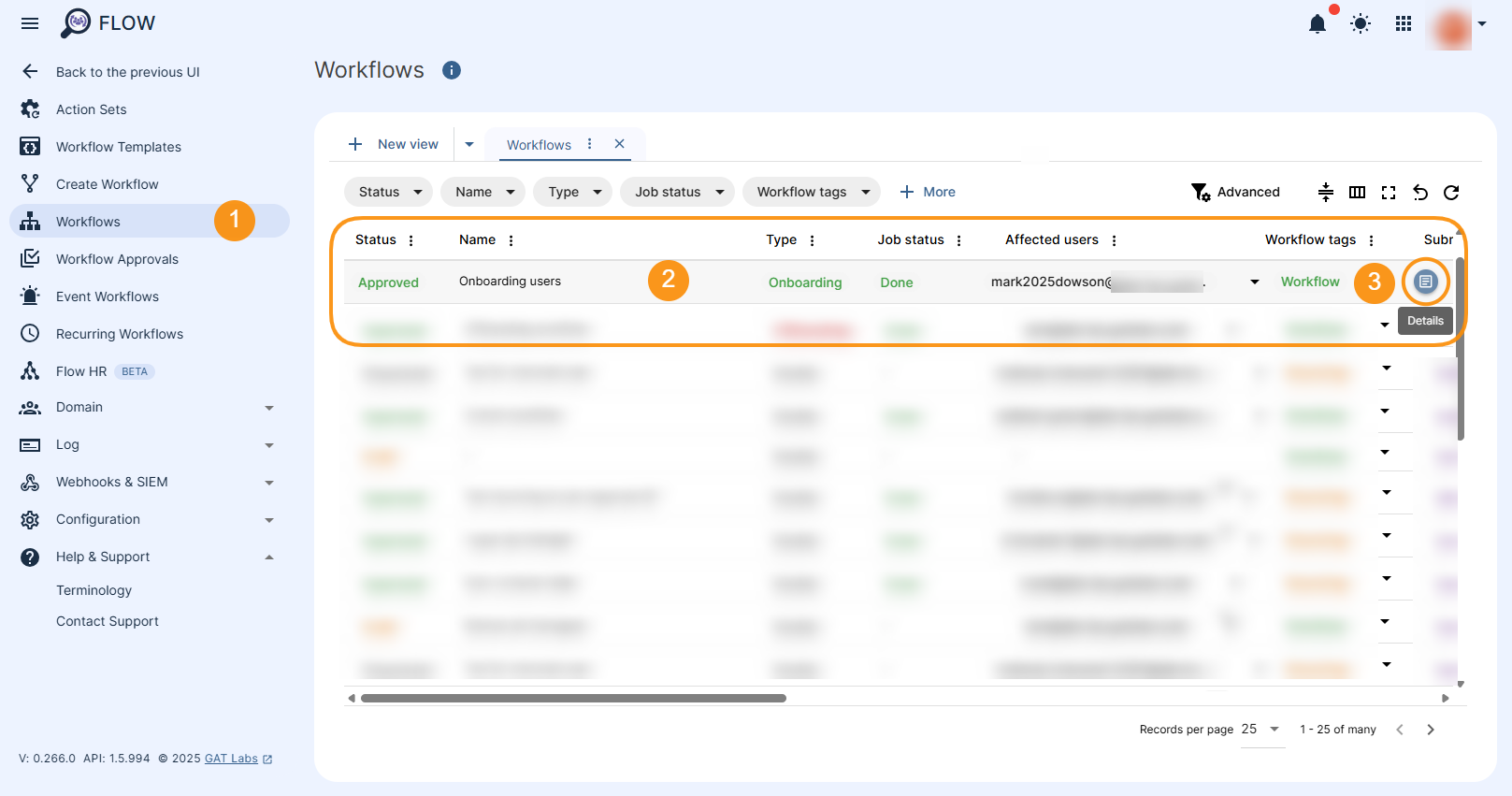The image size is (1512, 796).
Task: Click the Workflows info icon
Action: (x=452, y=70)
